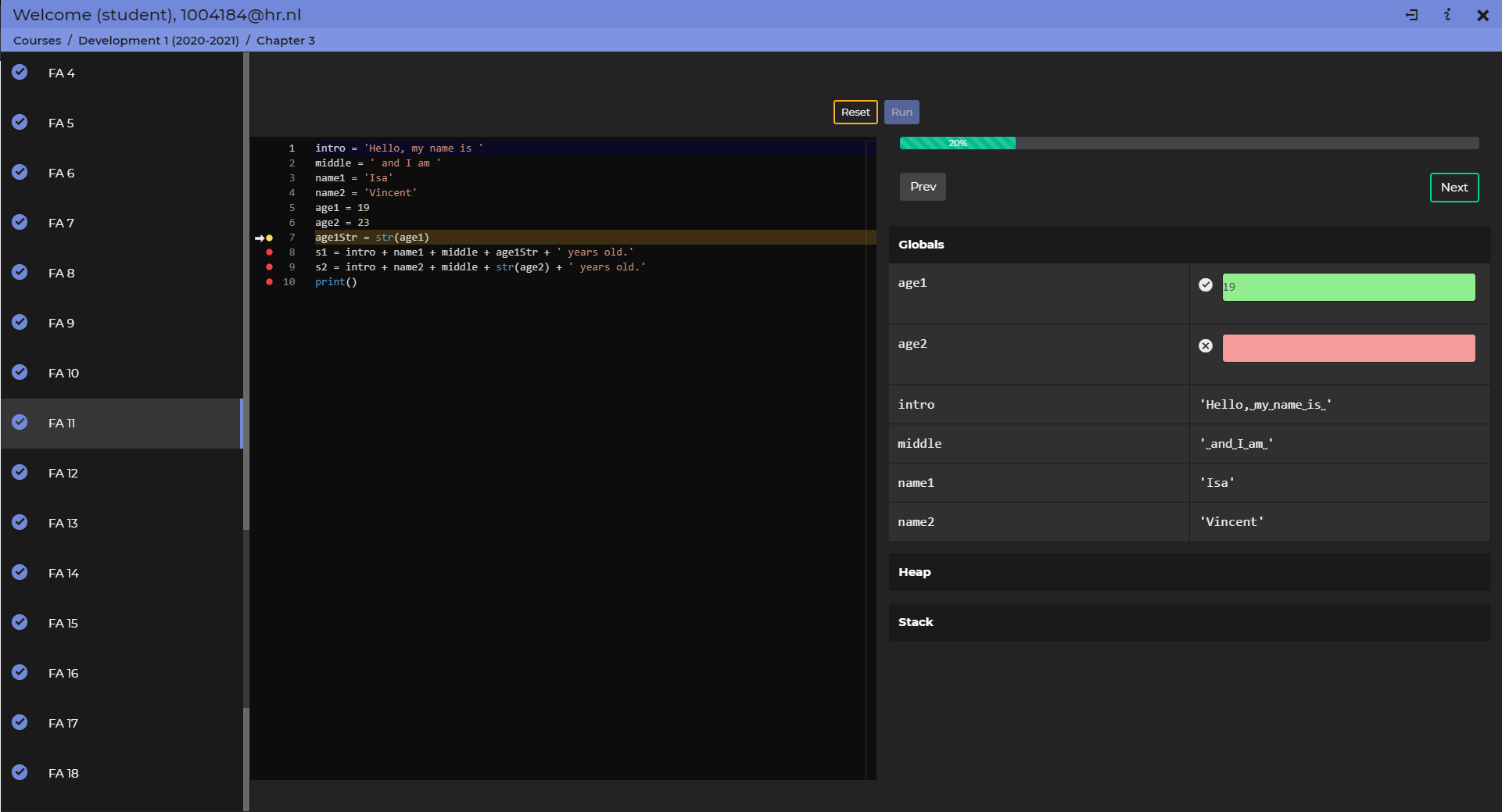Toggle the breakpoint marker on line 7
This screenshot has width=1502, height=812.
(x=270, y=238)
